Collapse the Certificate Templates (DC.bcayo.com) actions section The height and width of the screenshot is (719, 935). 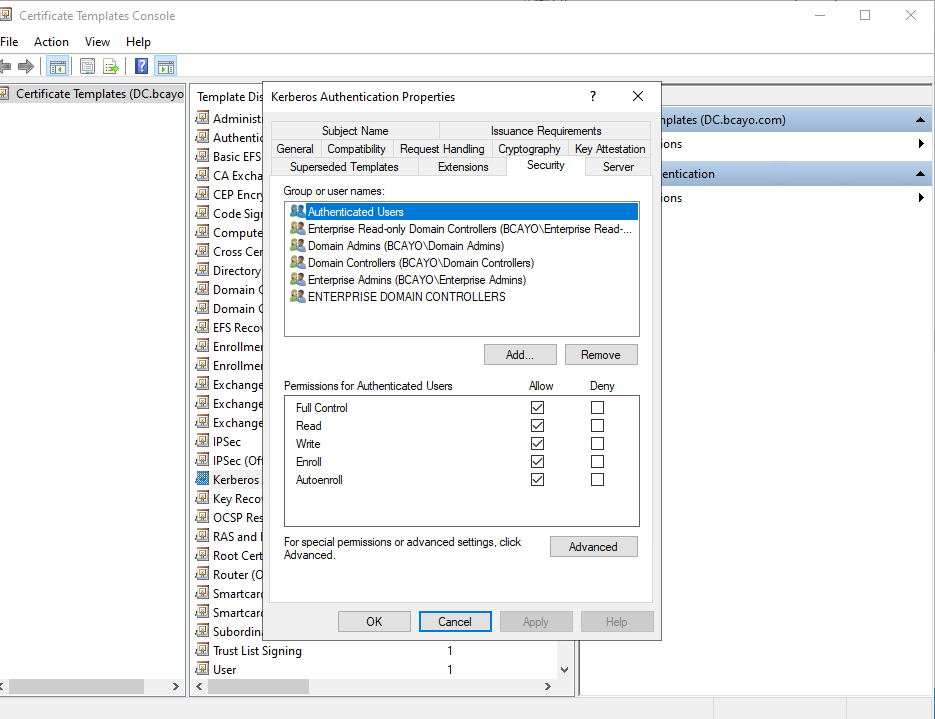(921, 120)
